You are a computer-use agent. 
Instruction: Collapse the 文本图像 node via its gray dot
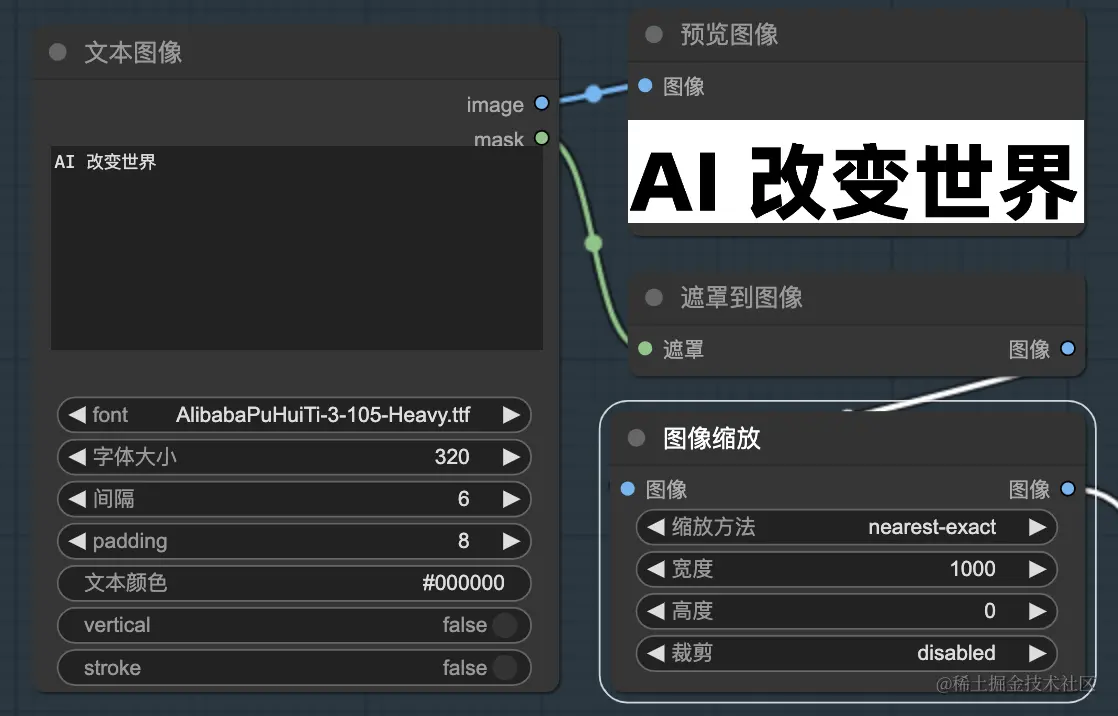click(58, 52)
